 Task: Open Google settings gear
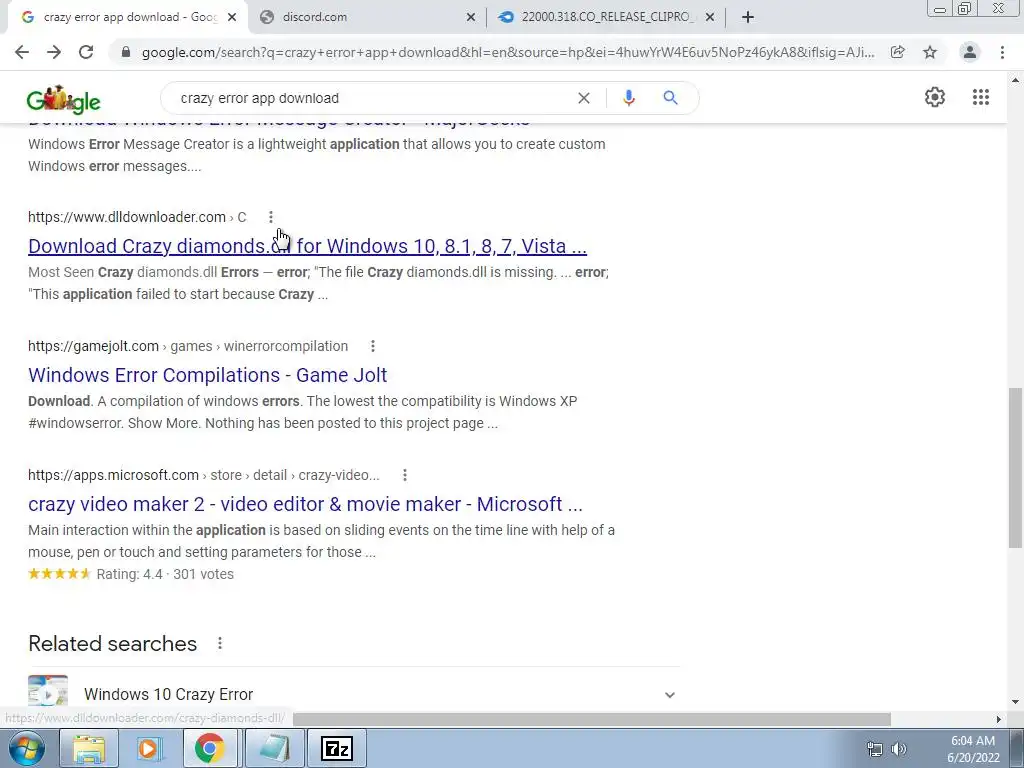coord(935,97)
